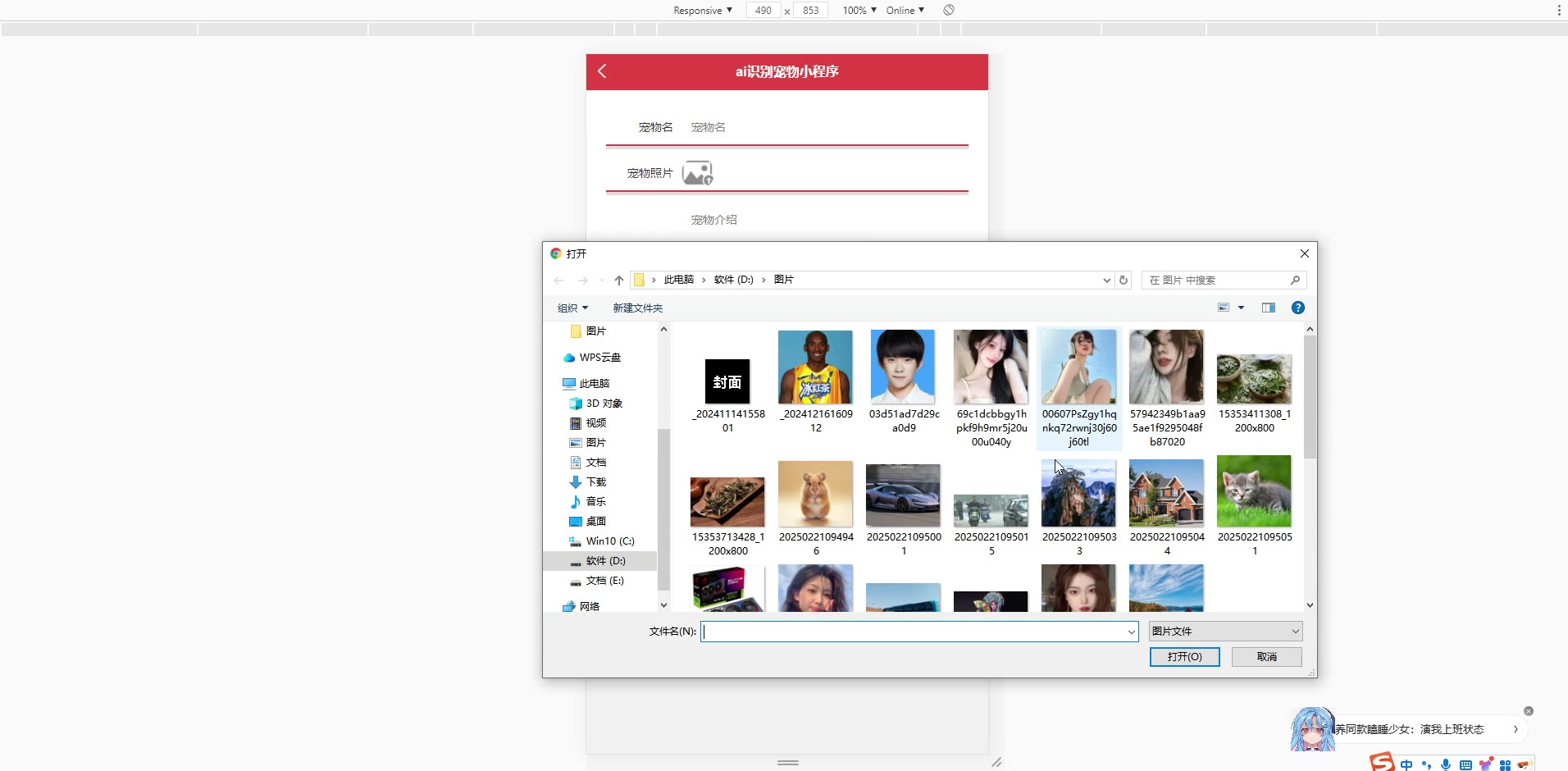
Task: Click the microphone icon in IME bar
Action: tap(1446, 764)
